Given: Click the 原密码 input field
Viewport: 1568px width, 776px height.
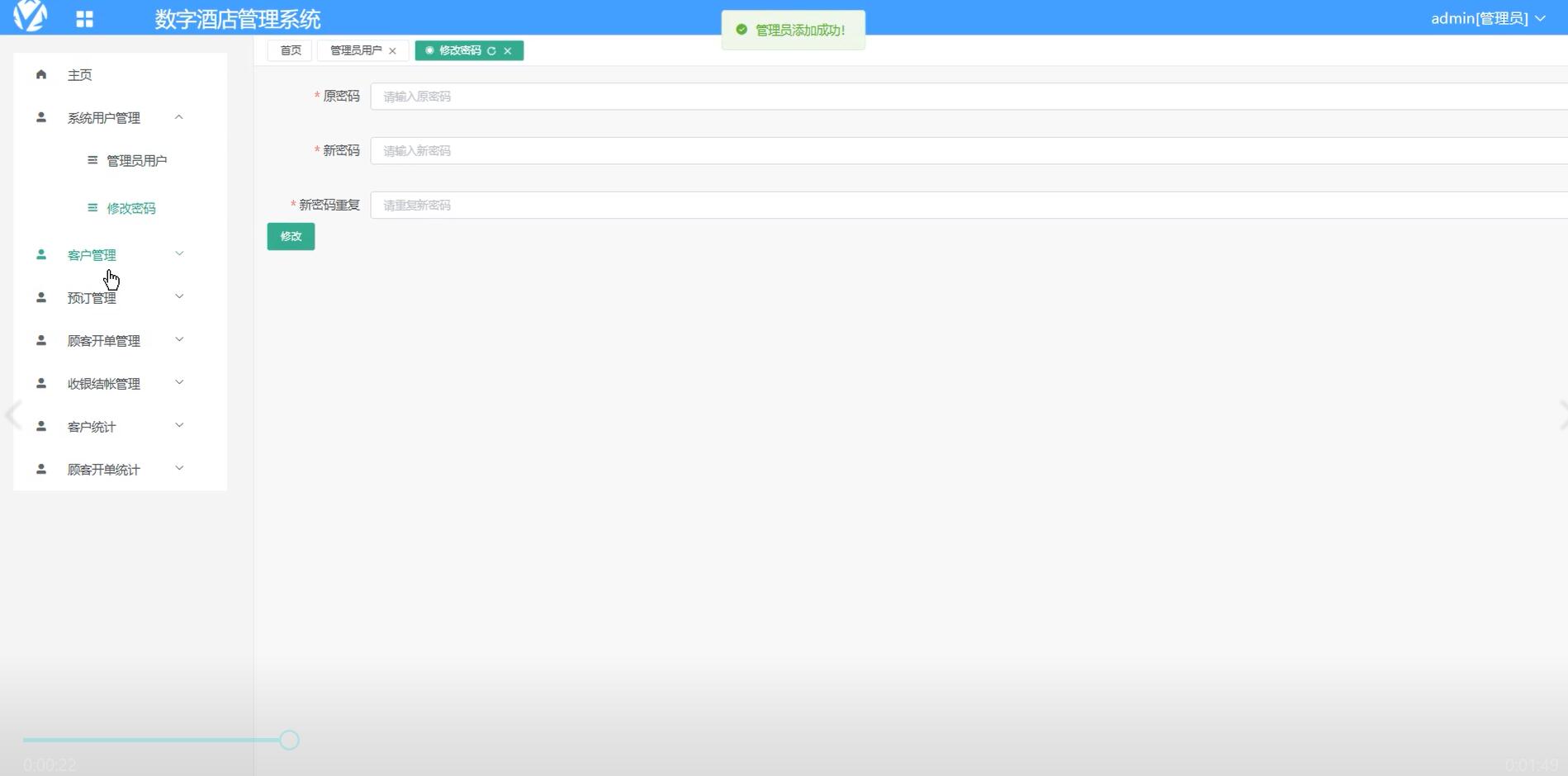Looking at the screenshot, I should point(966,97).
